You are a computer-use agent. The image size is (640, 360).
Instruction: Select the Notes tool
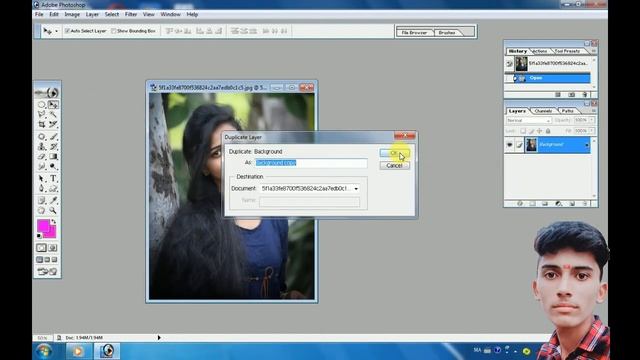[x=42, y=200]
